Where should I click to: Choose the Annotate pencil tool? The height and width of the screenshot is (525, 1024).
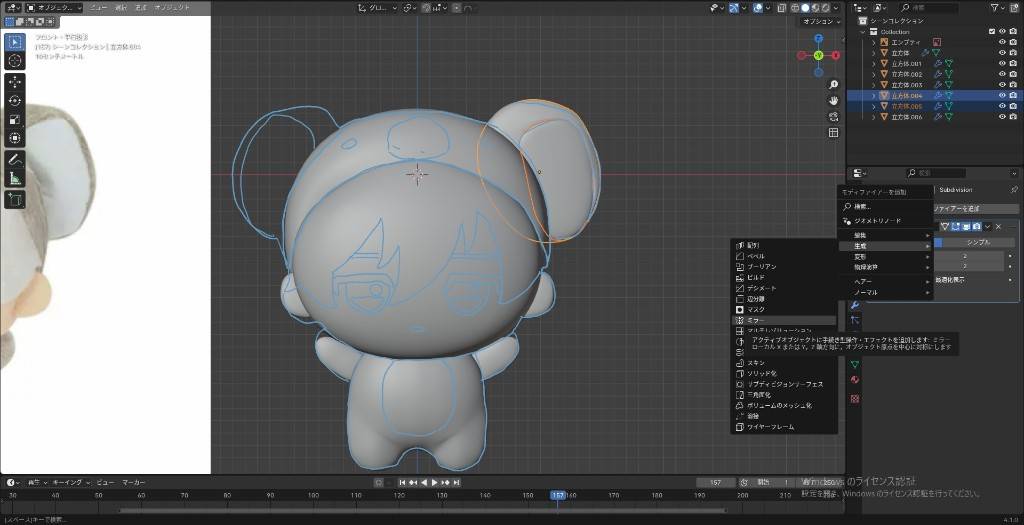(15, 160)
